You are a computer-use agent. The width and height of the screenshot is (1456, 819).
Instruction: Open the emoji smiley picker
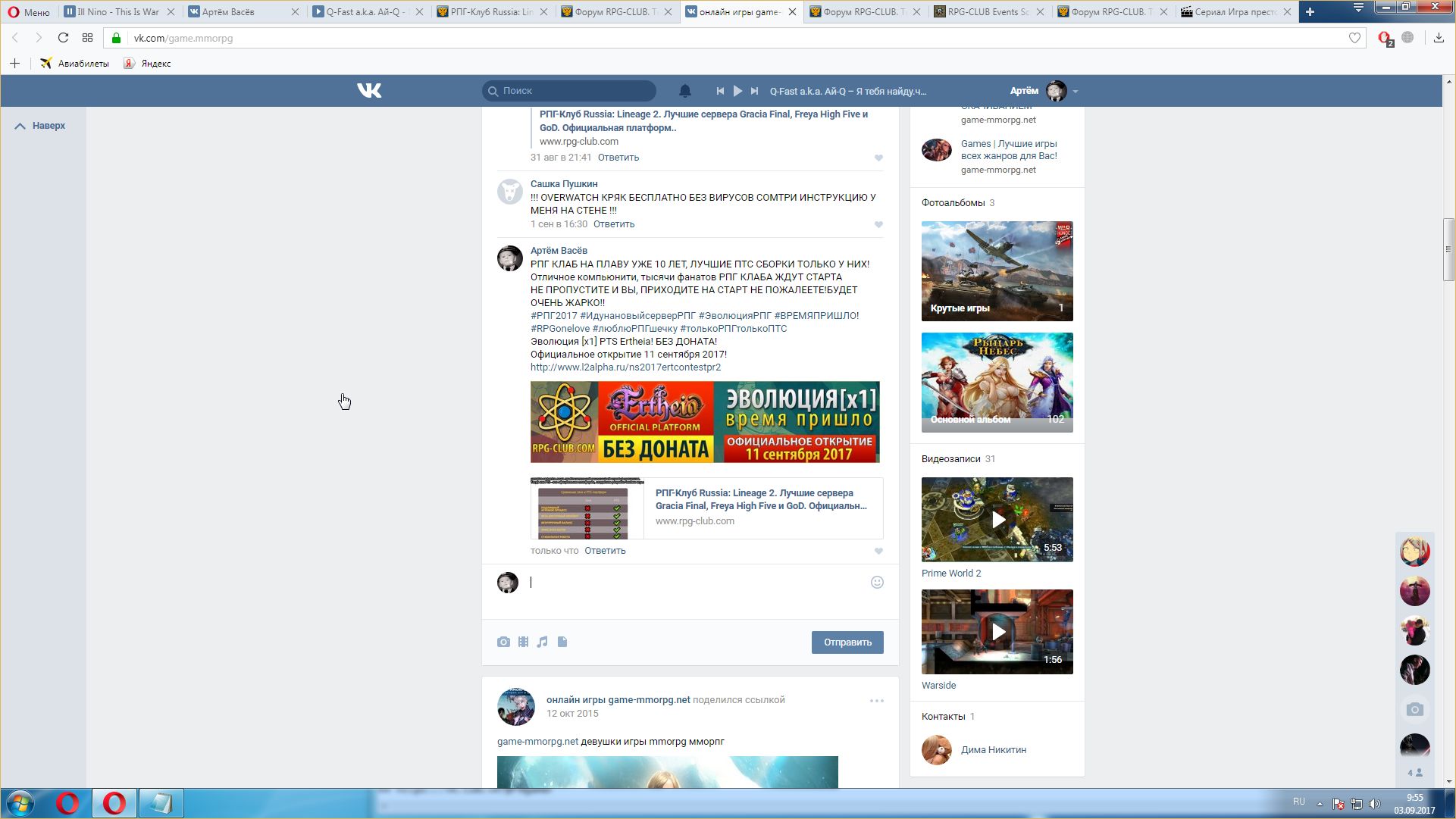pyautogui.click(x=877, y=583)
